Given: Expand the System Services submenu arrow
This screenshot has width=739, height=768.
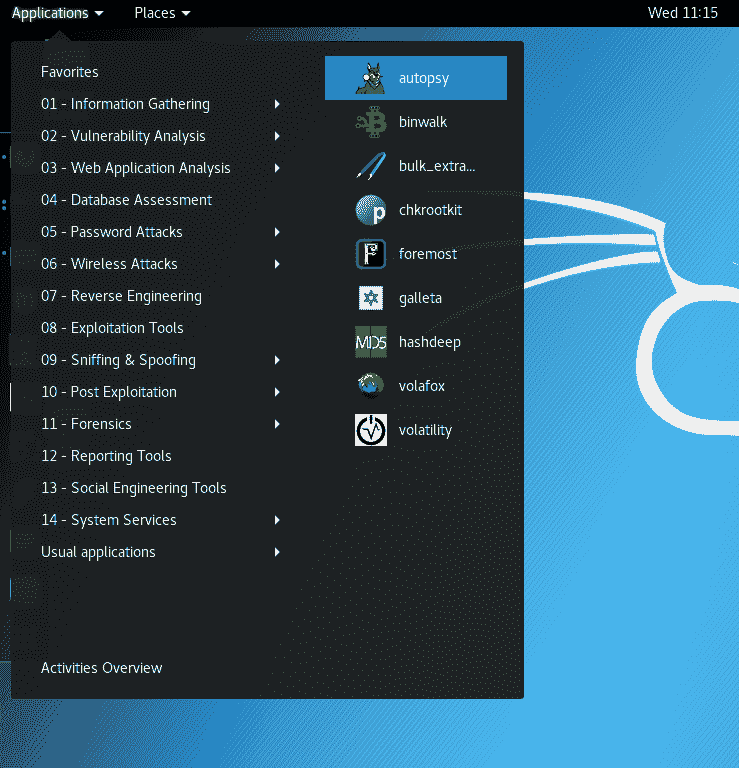Looking at the screenshot, I should [x=277, y=520].
